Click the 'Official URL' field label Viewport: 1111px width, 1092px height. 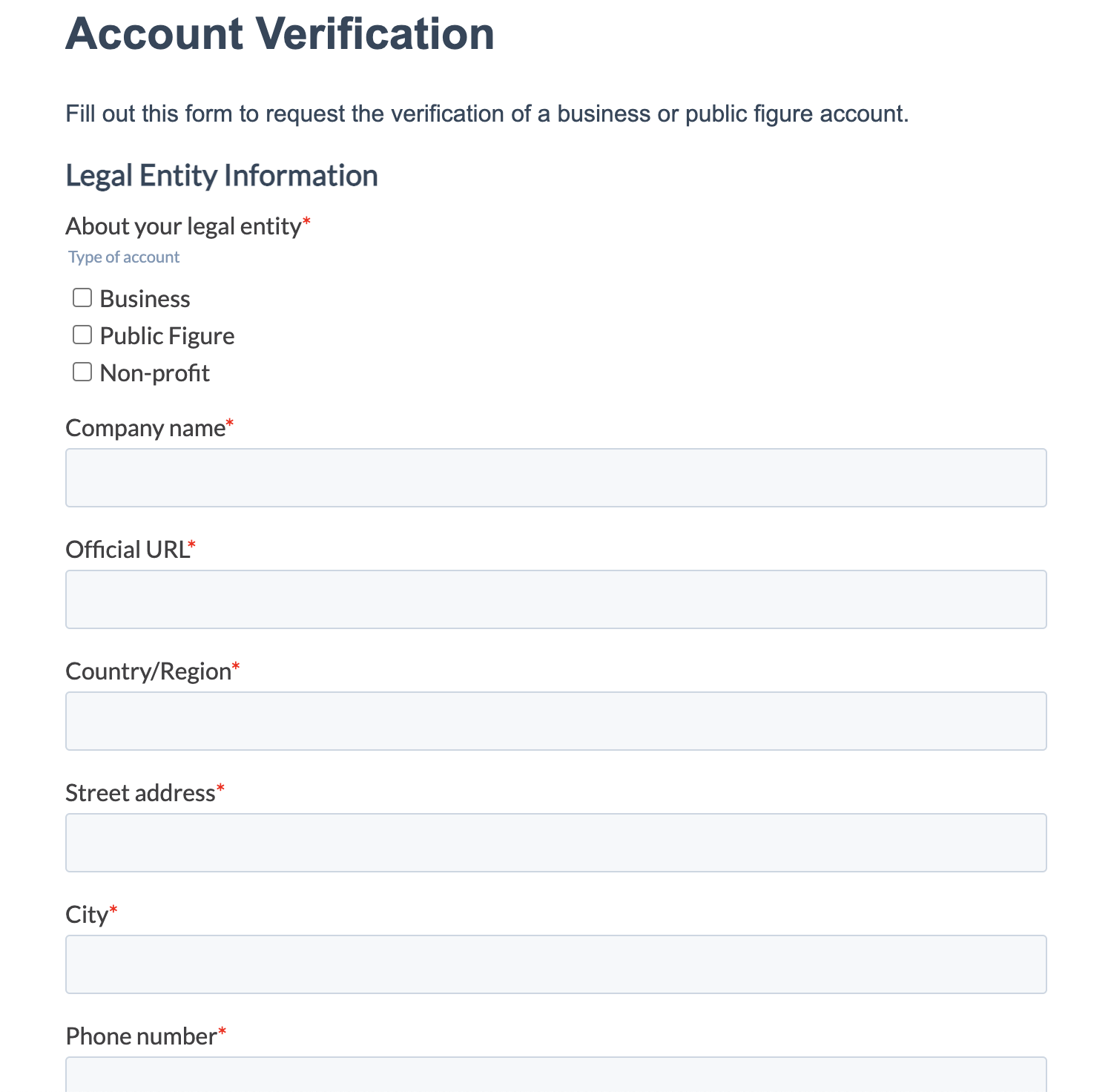coord(127,550)
